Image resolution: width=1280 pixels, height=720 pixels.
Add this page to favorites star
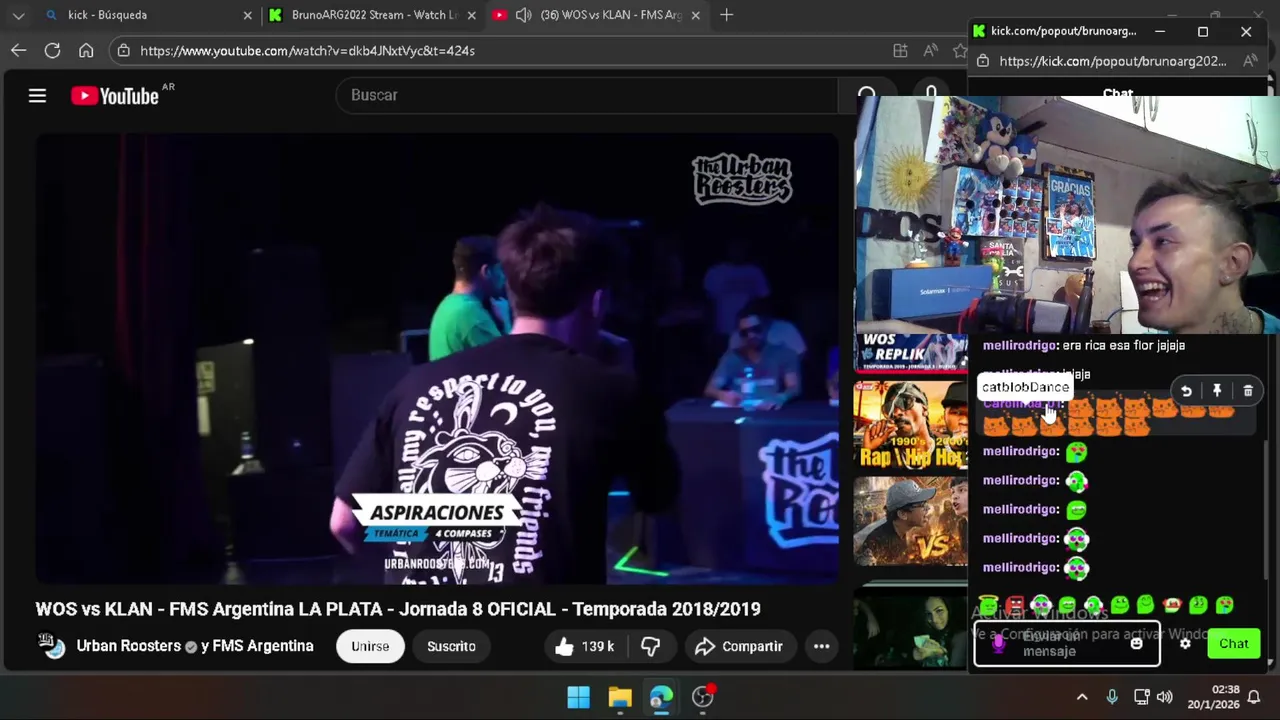(x=960, y=50)
